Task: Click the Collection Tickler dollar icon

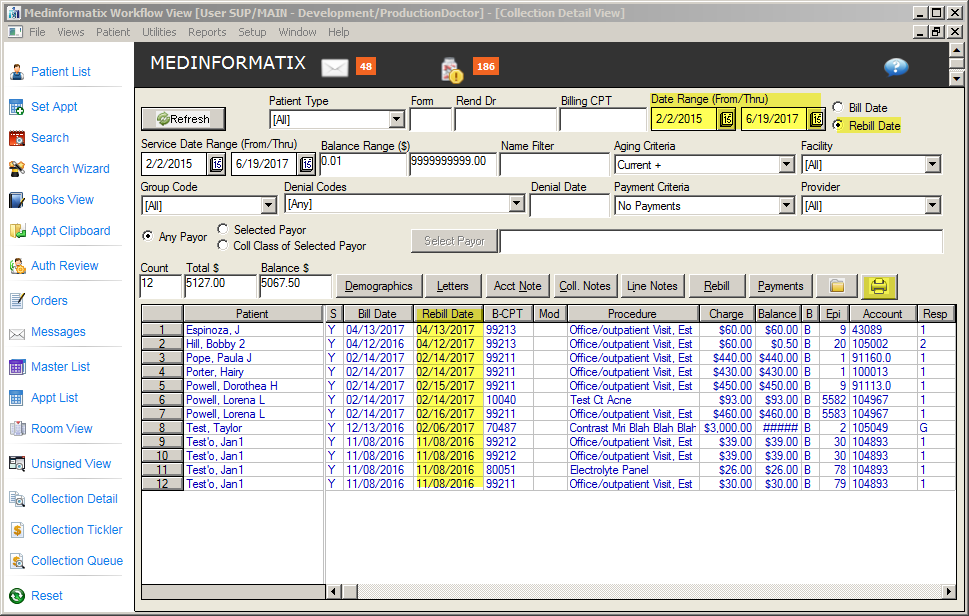Action: (17, 530)
